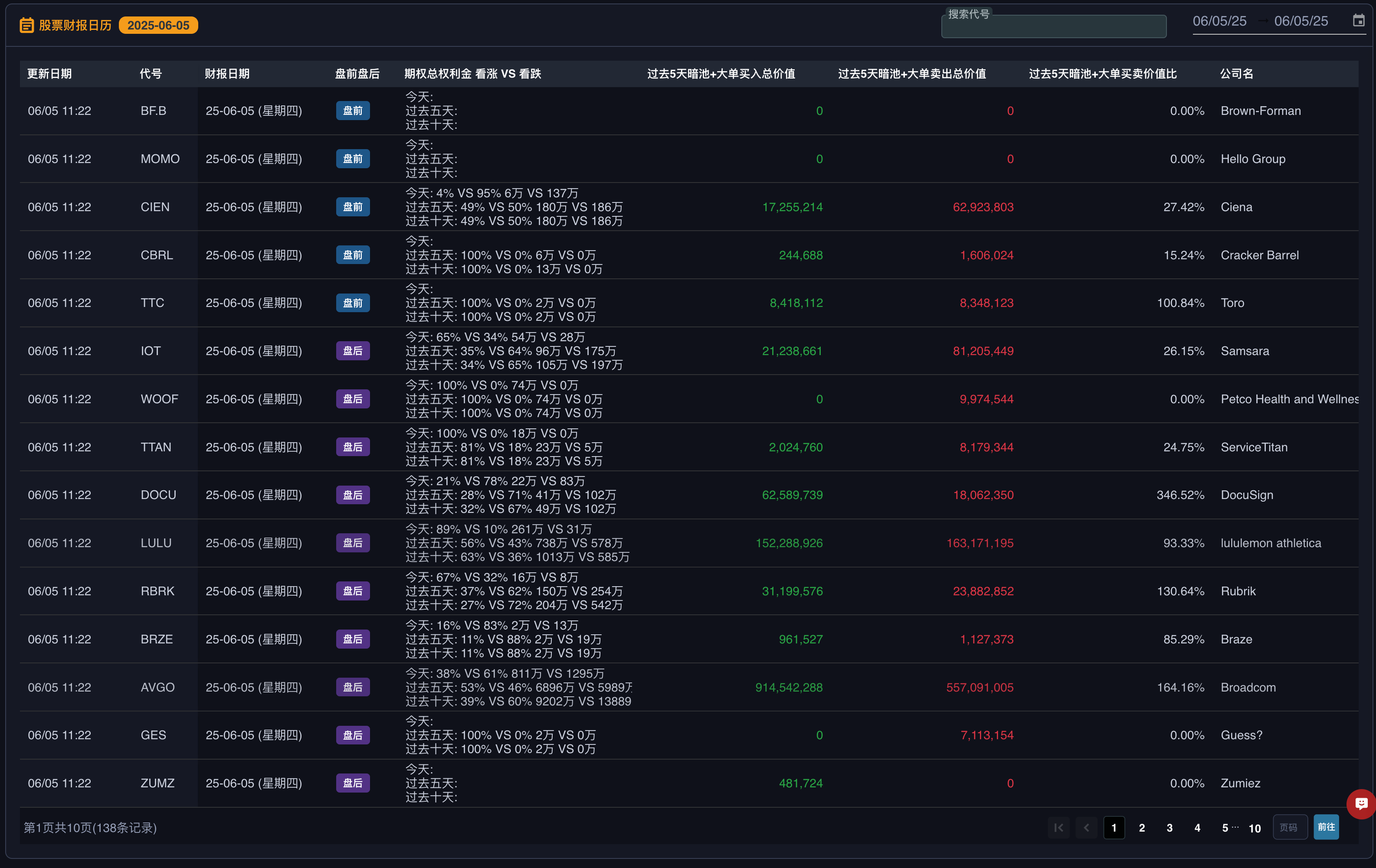Screen dimensions: 1376x868
Task: Sort by the 代号 column header
Action: pyautogui.click(x=151, y=74)
